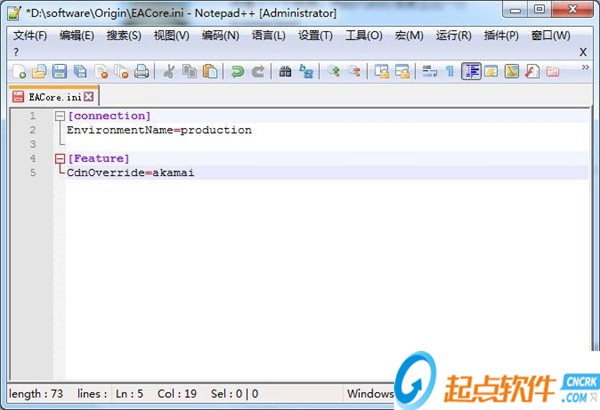600x410 pixels.
Task: Click line number 3 in the margin
Action: tap(33, 144)
